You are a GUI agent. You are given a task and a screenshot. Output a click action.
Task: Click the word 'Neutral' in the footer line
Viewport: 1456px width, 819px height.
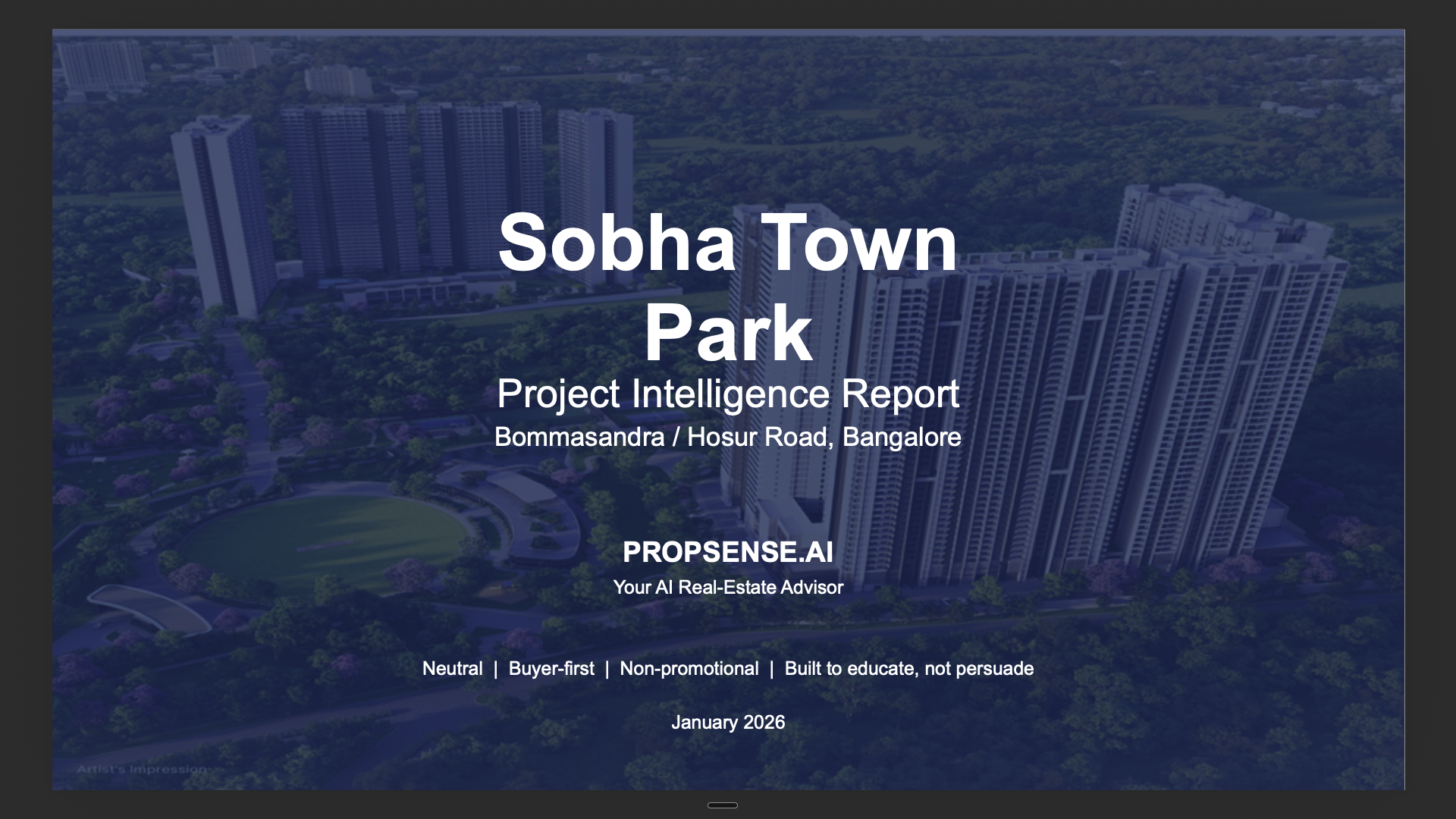pyautogui.click(x=452, y=669)
